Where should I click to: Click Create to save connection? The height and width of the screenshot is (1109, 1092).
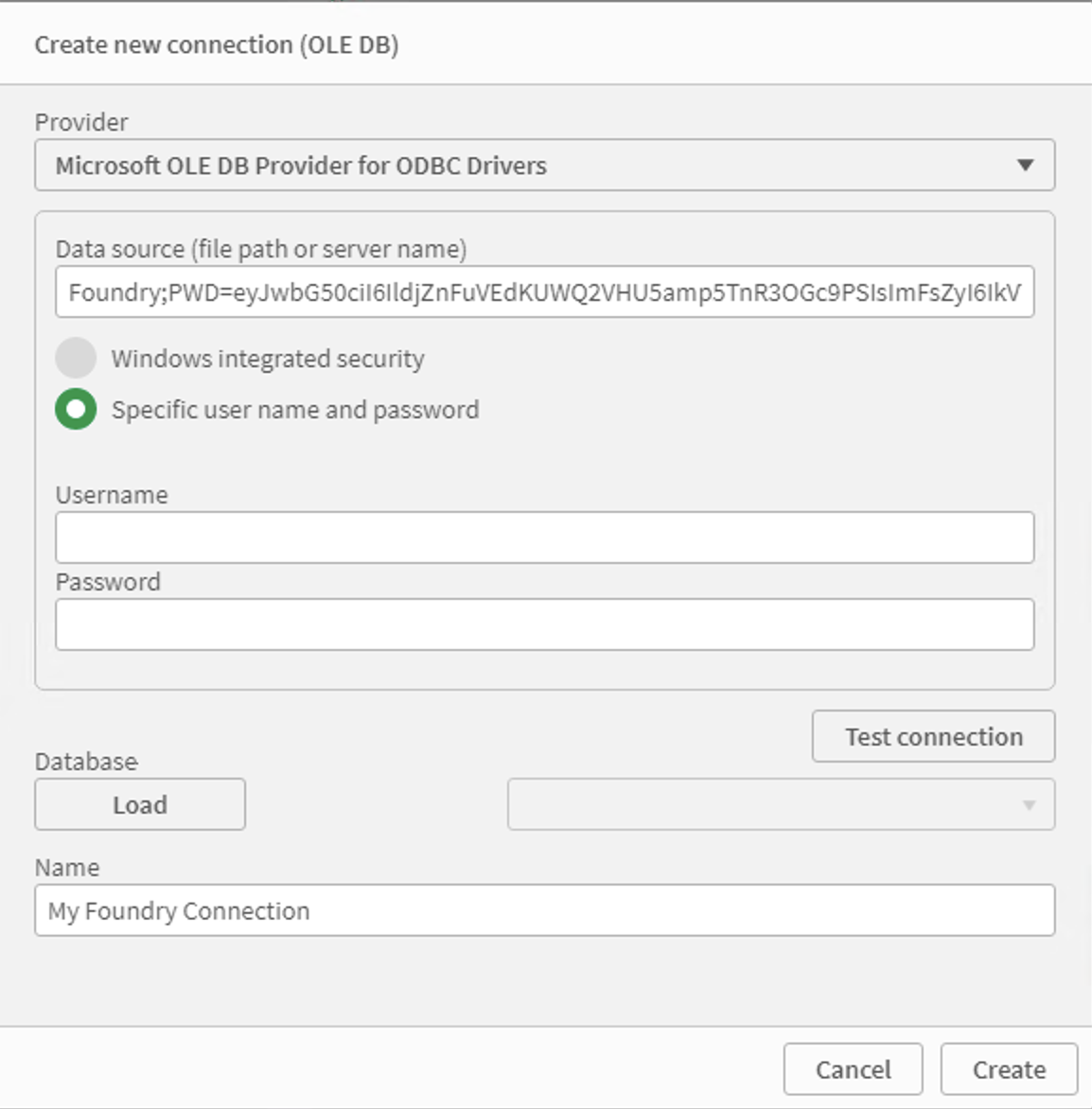coord(1010,1068)
